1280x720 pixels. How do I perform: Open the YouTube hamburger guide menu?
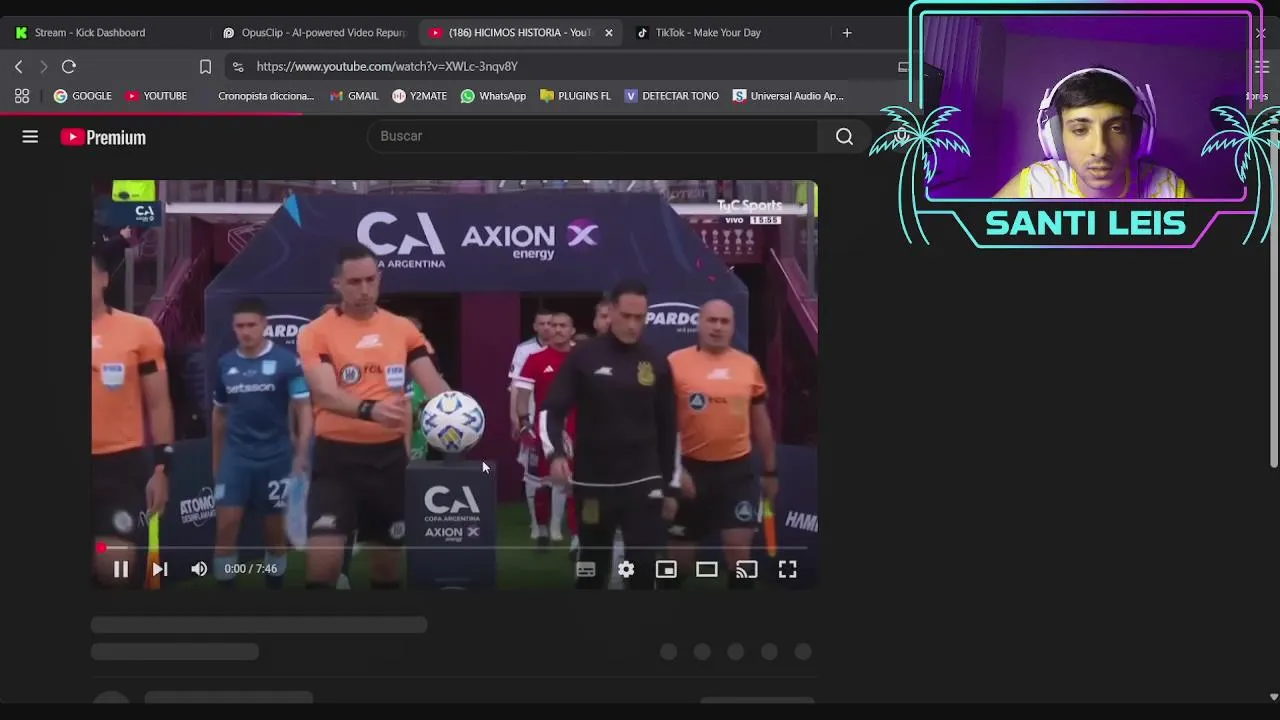pos(30,137)
